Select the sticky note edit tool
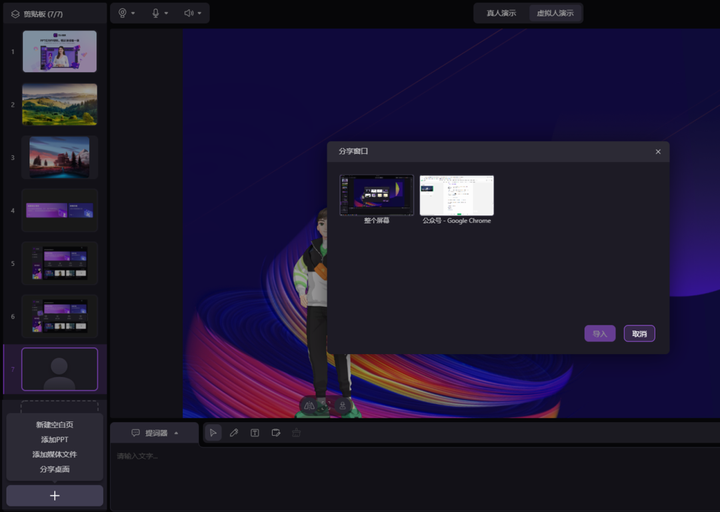This screenshot has width=720, height=512. coord(276,433)
